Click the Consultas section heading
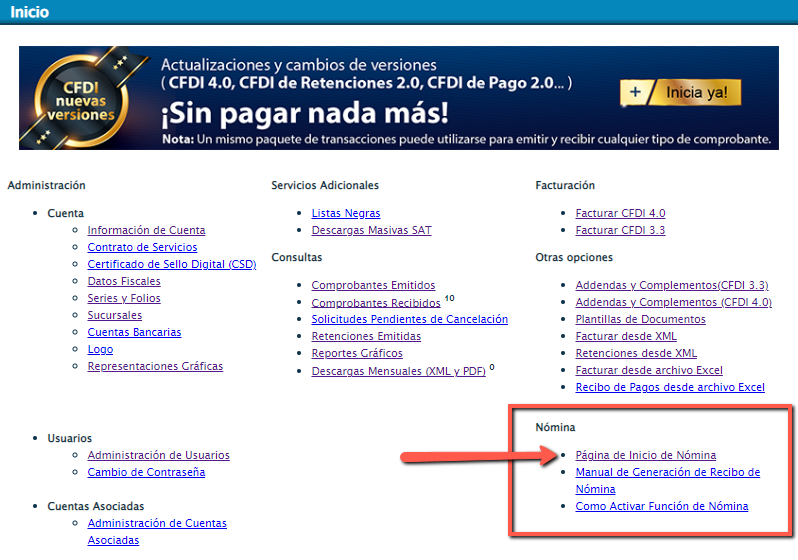 pyautogui.click(x=297, y=258)
